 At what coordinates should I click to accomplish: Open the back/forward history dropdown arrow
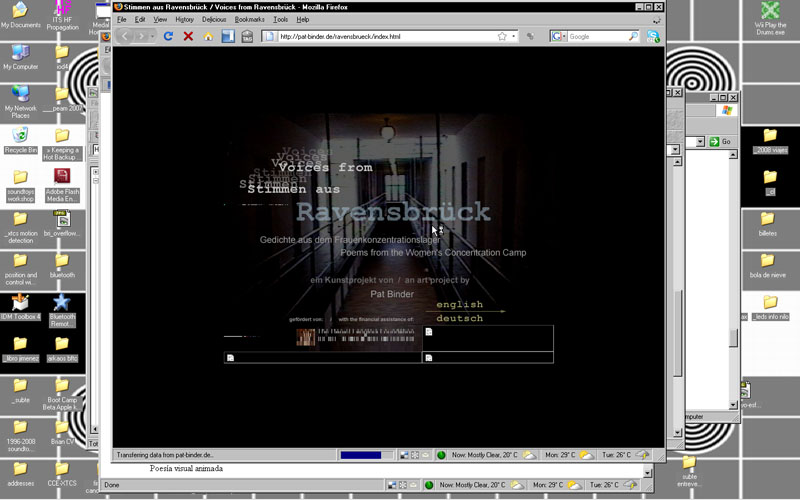pyautogui.click(x=150, y=36)
